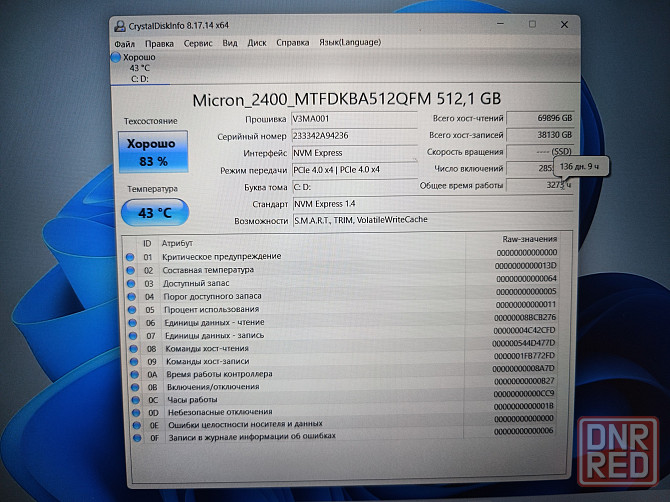Select the Порог доступного запаса attribute text
This screenshot has height=502, width=670.
coord(212,296)
